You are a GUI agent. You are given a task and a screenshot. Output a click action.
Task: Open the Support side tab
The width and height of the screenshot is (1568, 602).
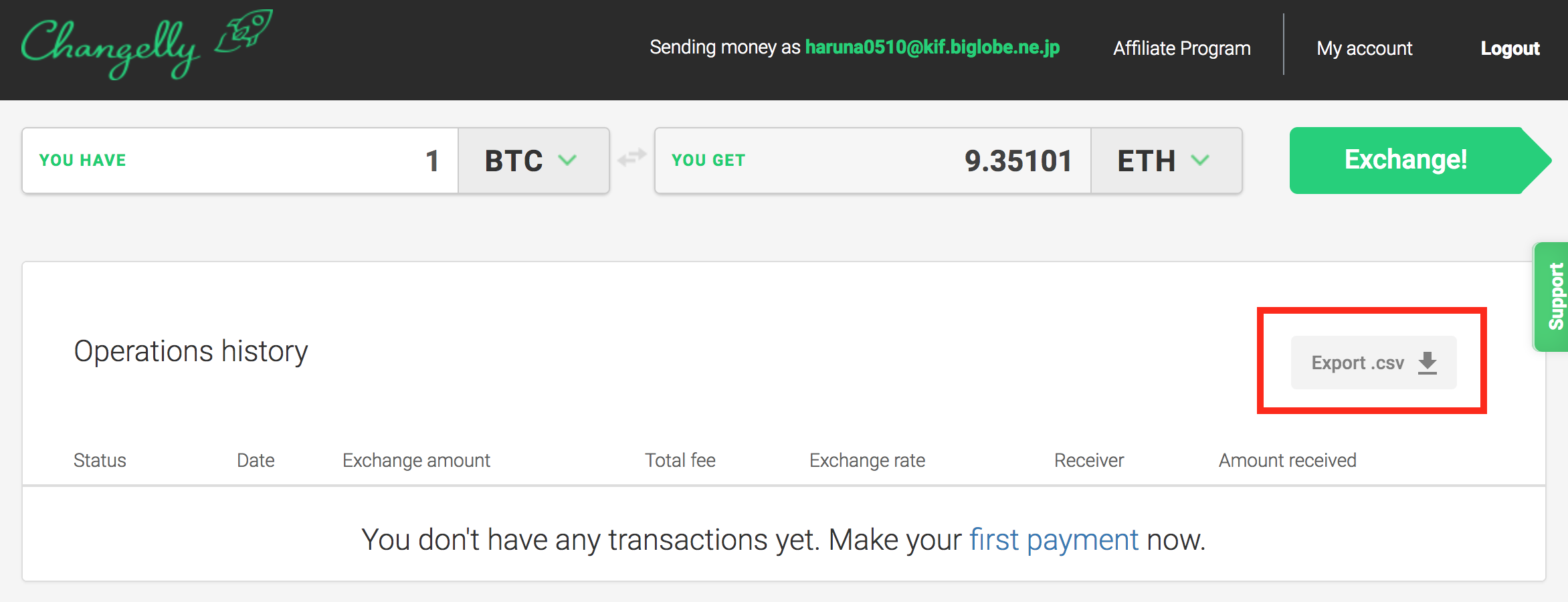(x=1551, y=296)
